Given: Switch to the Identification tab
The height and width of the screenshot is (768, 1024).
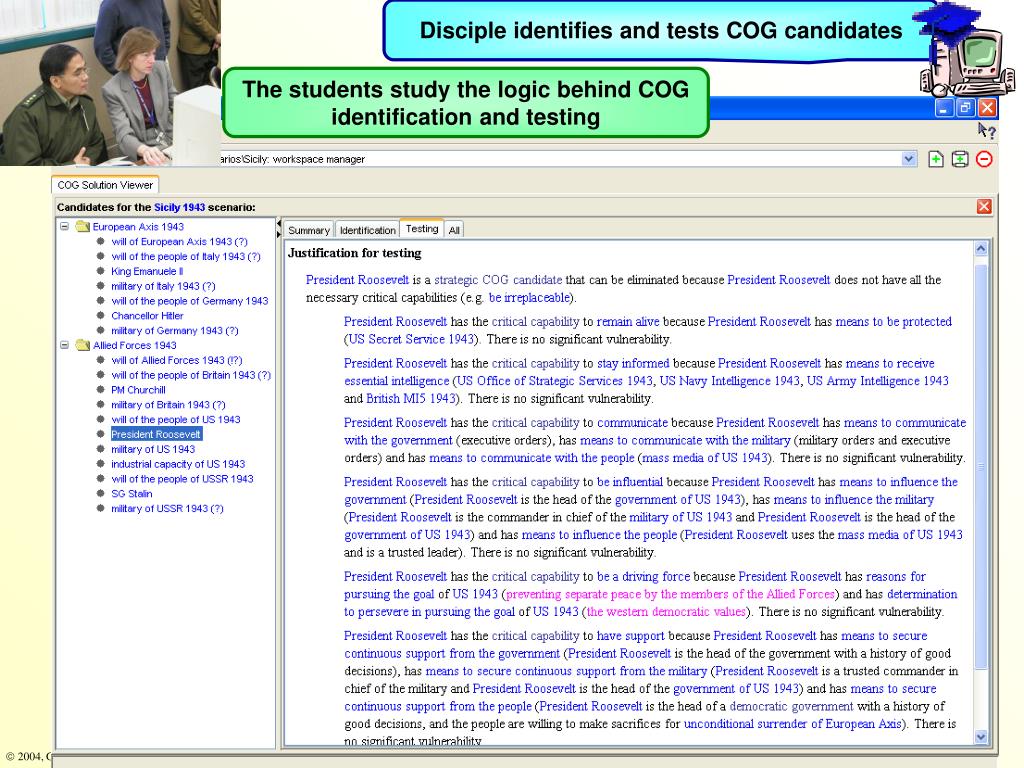Looking at the screenshot, I should coord(367,230).
